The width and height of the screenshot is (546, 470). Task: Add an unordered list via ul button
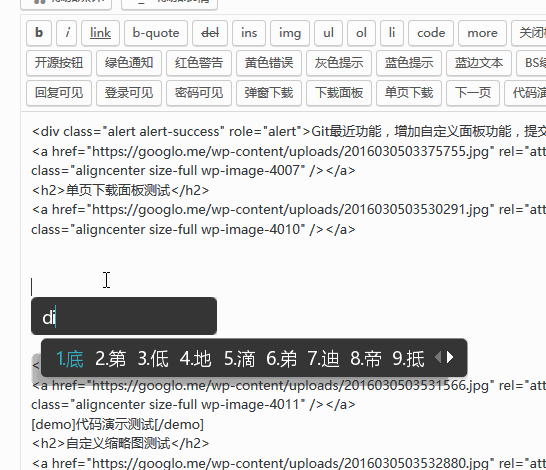pos(328,33)
